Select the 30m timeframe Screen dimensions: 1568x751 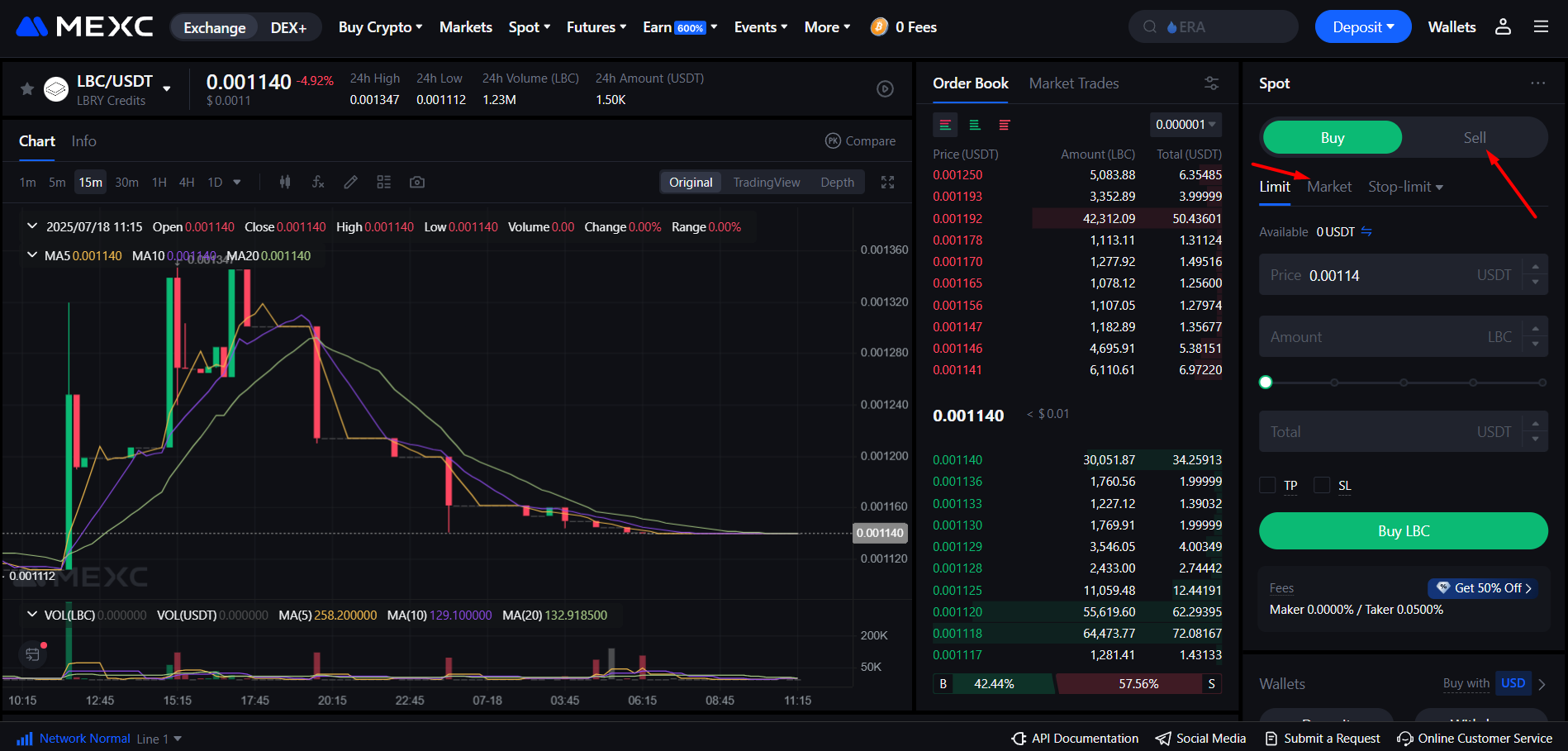coord(126,183)
